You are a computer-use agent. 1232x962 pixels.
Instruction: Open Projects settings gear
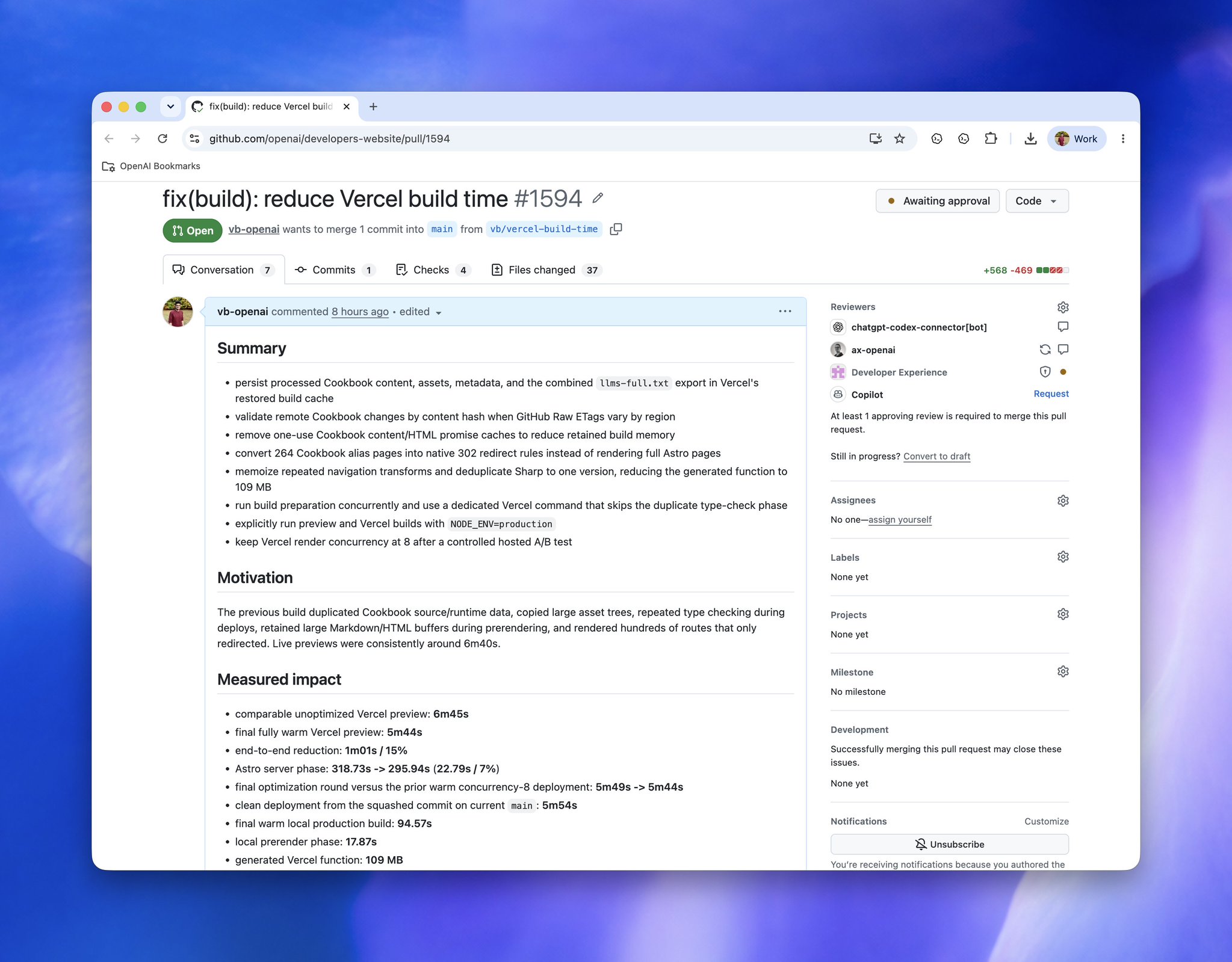click(x=1063, y=614)
